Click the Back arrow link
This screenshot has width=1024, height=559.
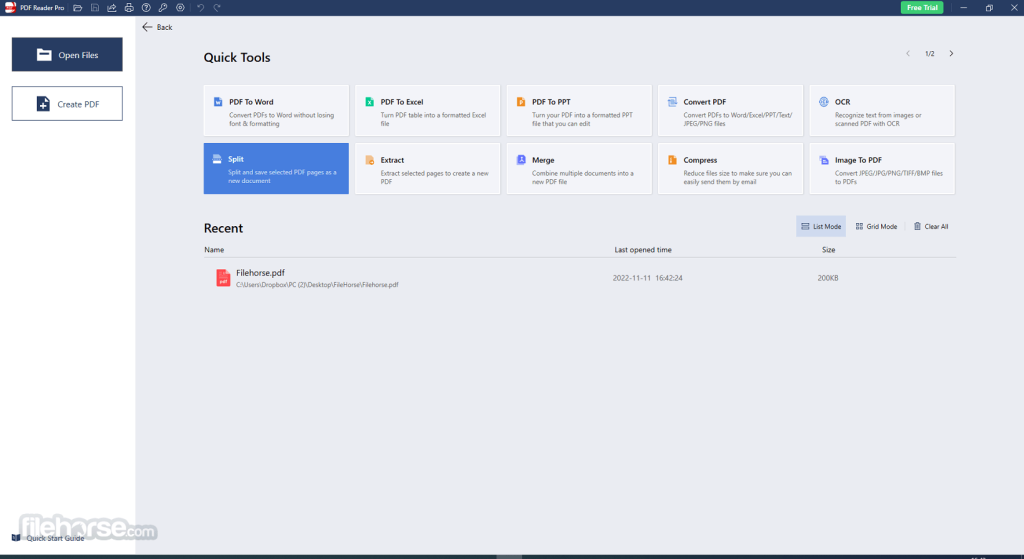pos(157,27)
